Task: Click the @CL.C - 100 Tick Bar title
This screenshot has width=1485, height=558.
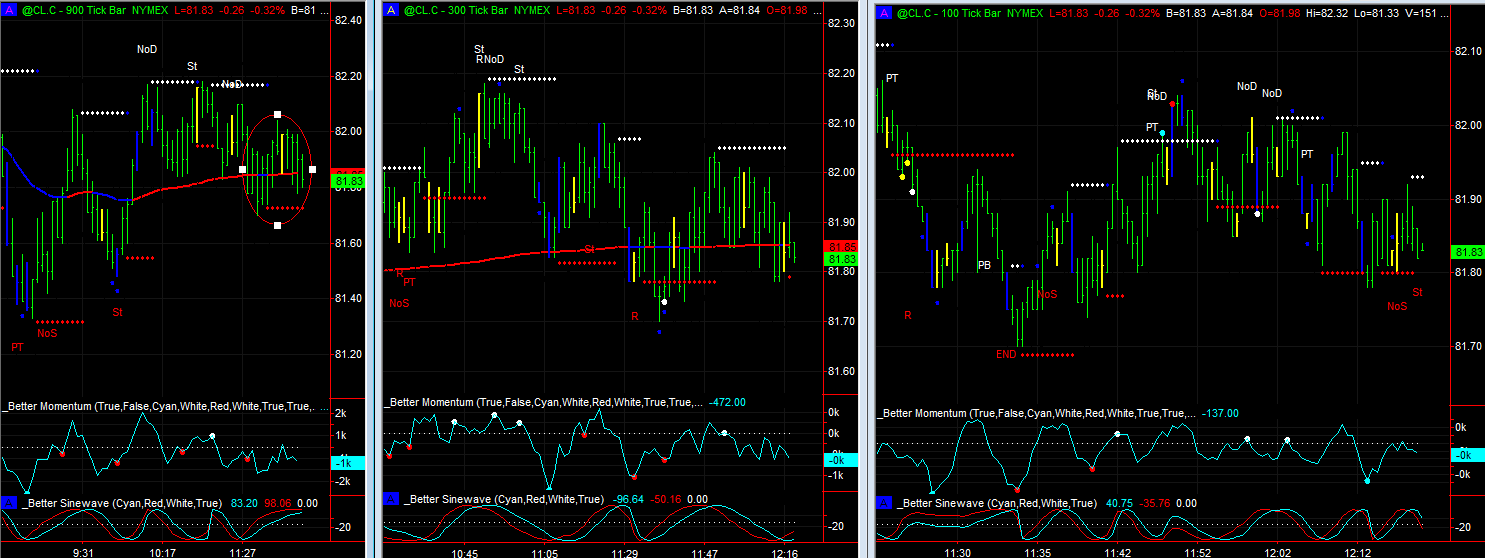Action: point(948,14)
